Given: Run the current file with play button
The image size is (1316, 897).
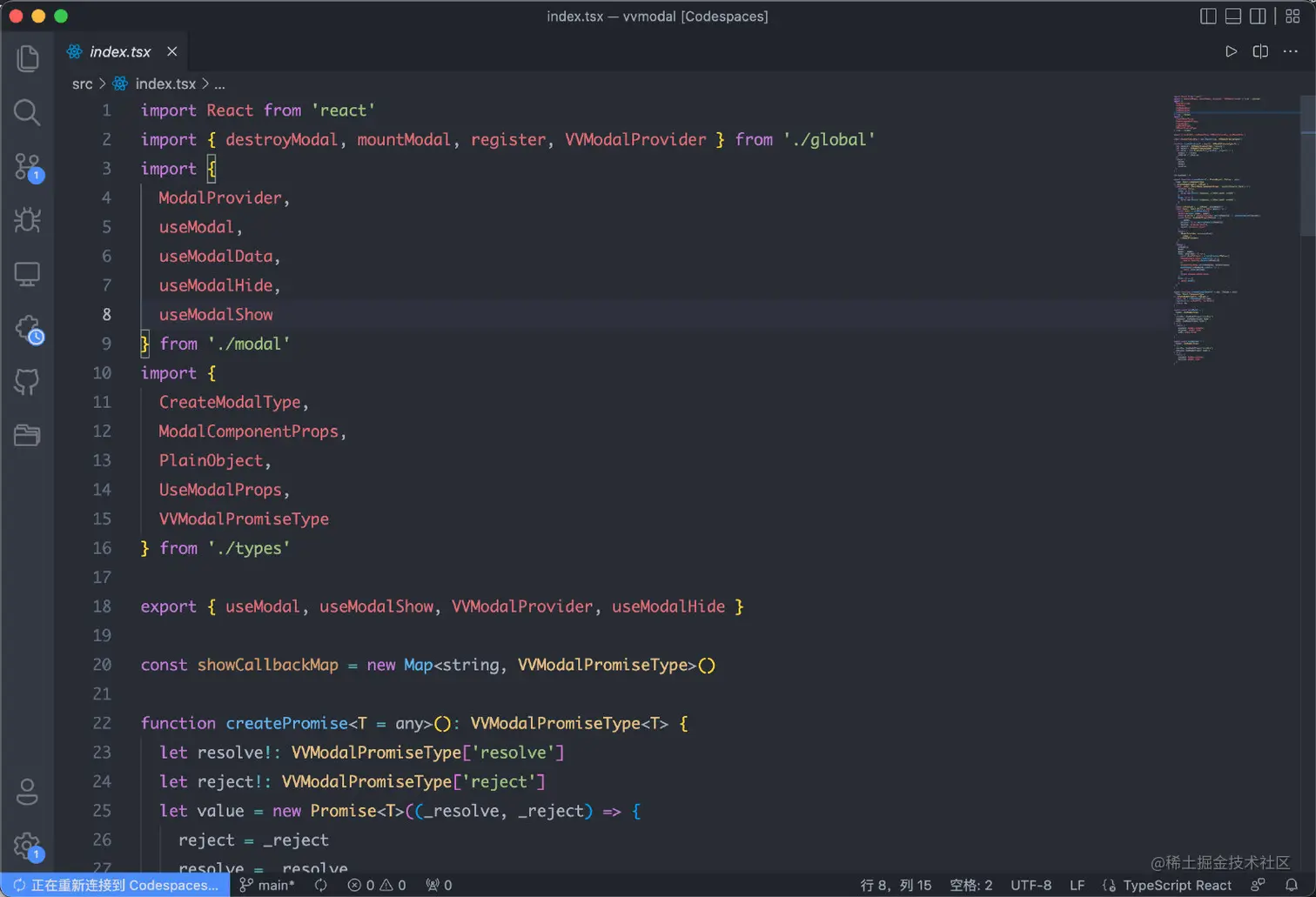Looking at the screenshot, I should [1231, 51].
